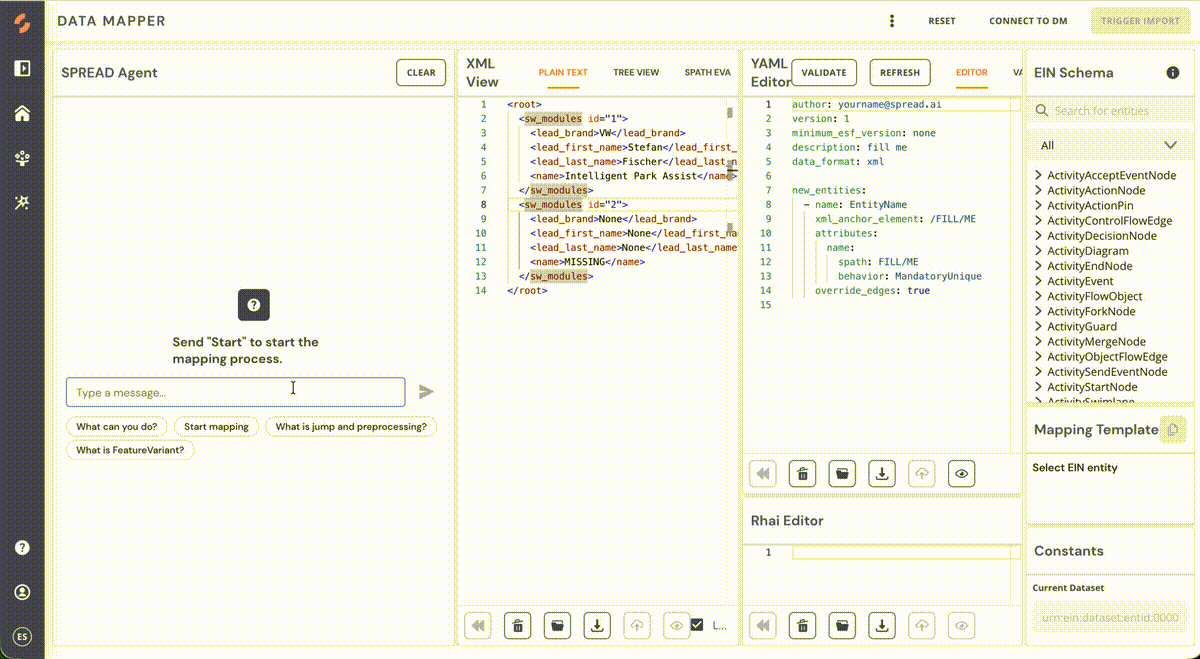Toggle the eye preview icon under the YAML Editor
Viewport: 1200px width, 659px height.
(961, 474)
